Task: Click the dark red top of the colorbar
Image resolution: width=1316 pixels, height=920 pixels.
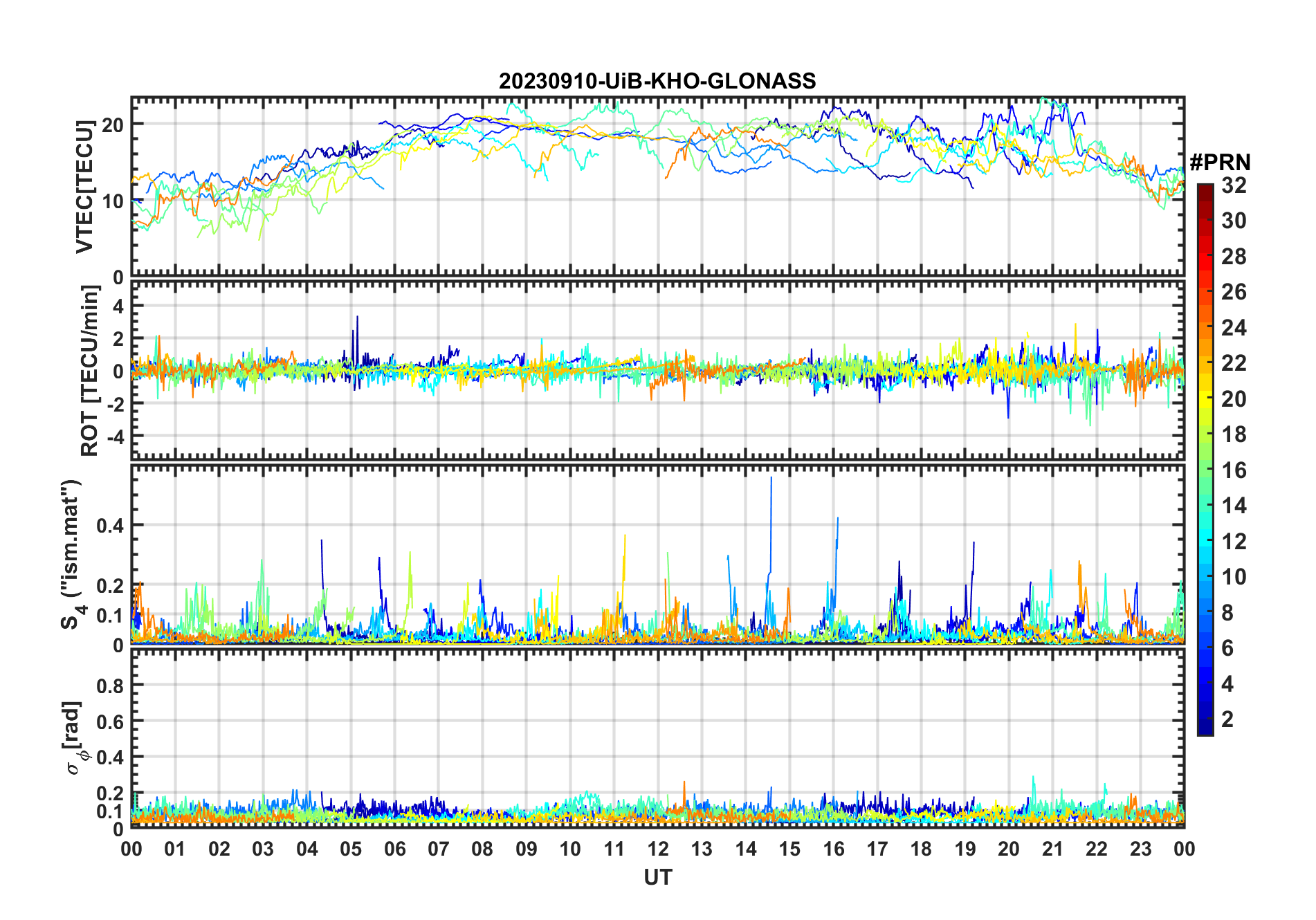Action: [1205, 189]
